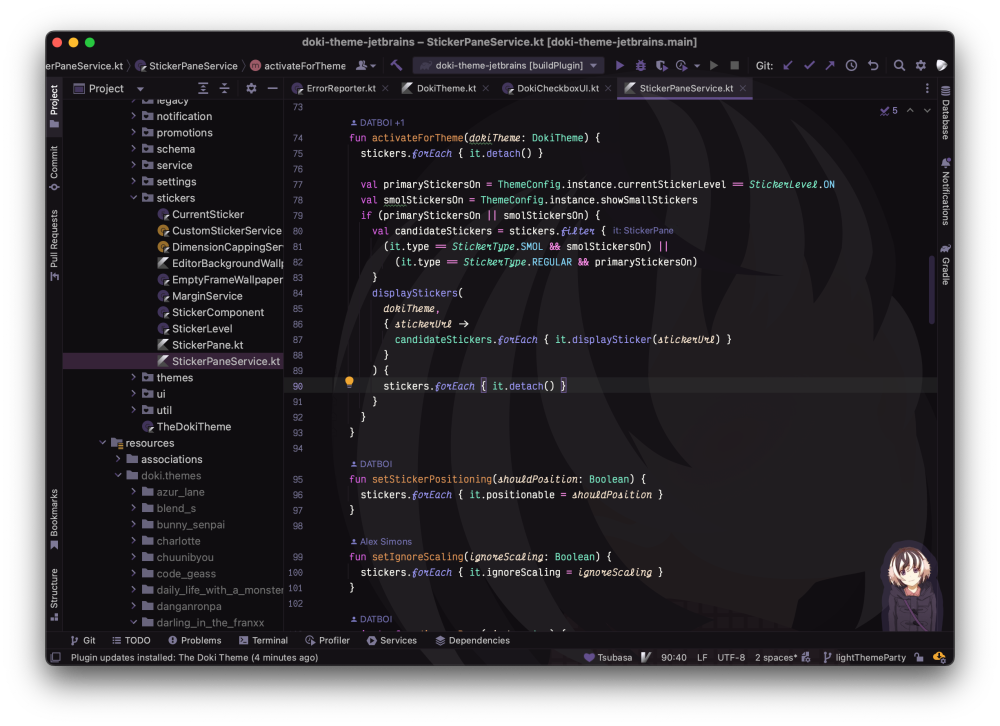Jump to previous highlighted problem arrow
Image resolution: width=1000 pixels, height=726 pixels.
pyautogui.click(x=910, y=110)
